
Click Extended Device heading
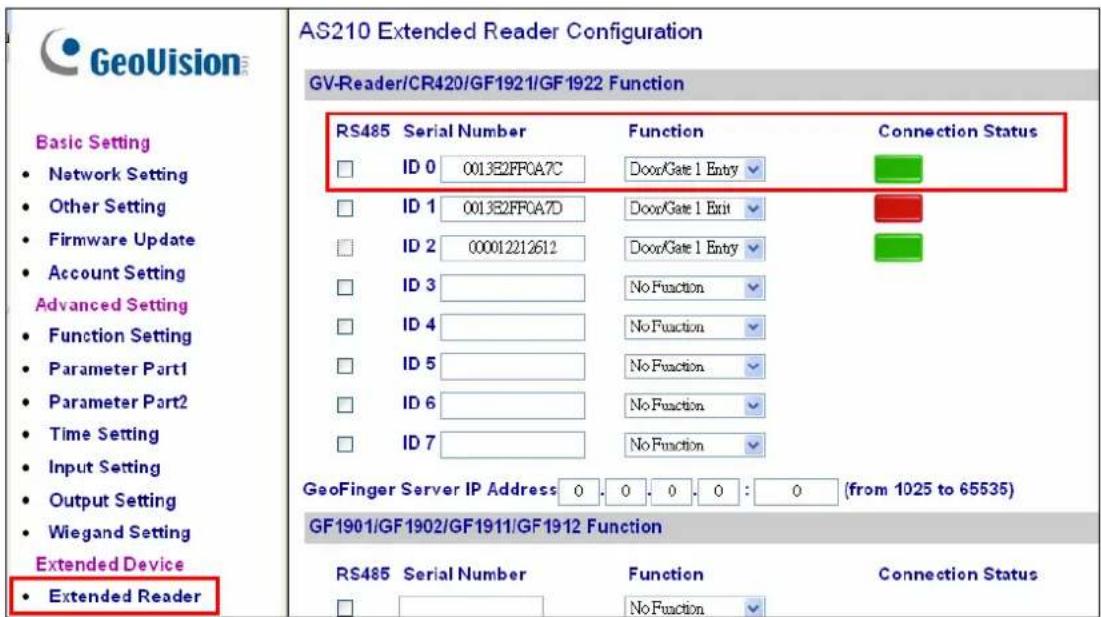coord(110,564)
